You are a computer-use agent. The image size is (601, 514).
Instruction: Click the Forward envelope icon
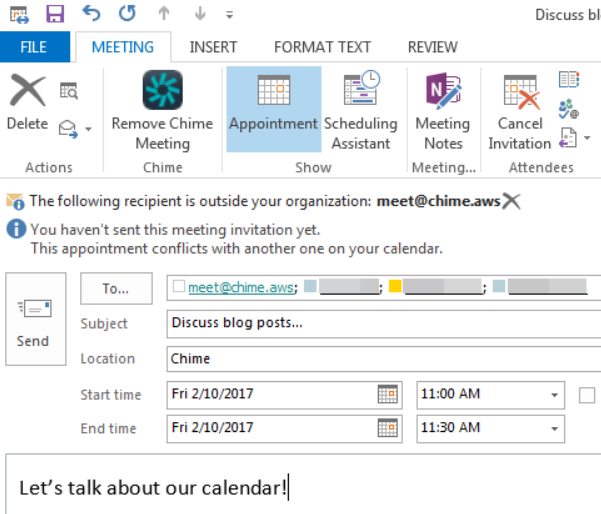[x=68, y=129]
